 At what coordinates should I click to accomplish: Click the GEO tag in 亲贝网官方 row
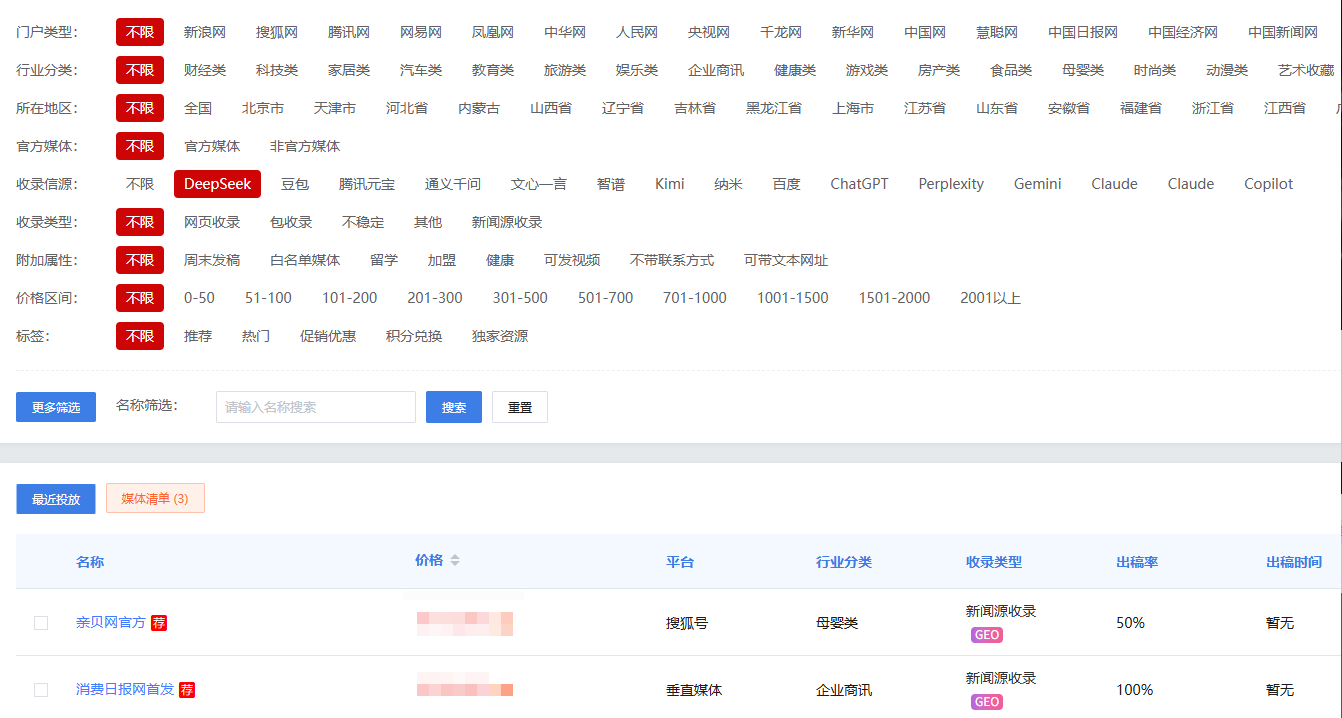click(x=986, y=635)
